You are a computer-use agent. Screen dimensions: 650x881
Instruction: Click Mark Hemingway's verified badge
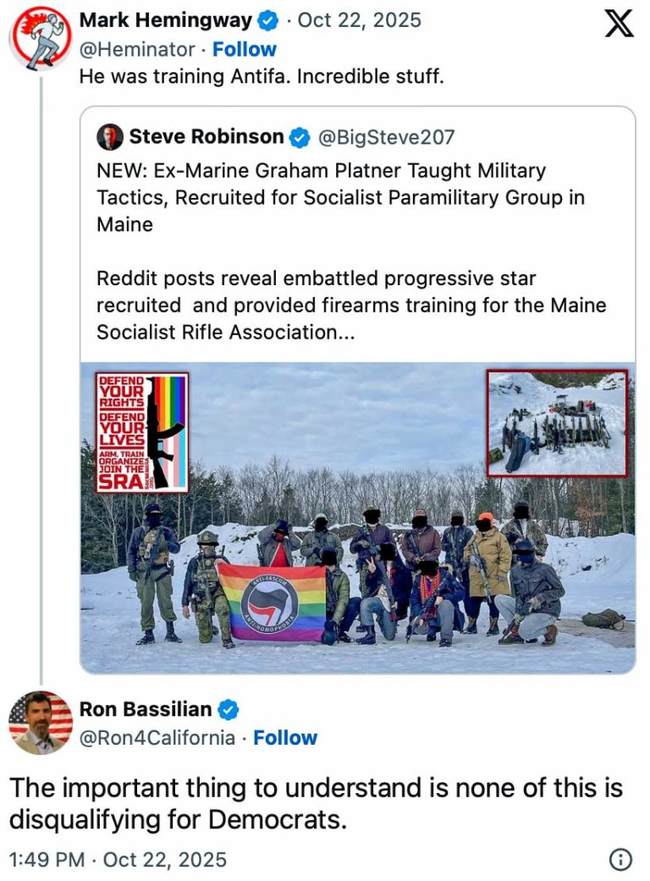coord(267,20)
